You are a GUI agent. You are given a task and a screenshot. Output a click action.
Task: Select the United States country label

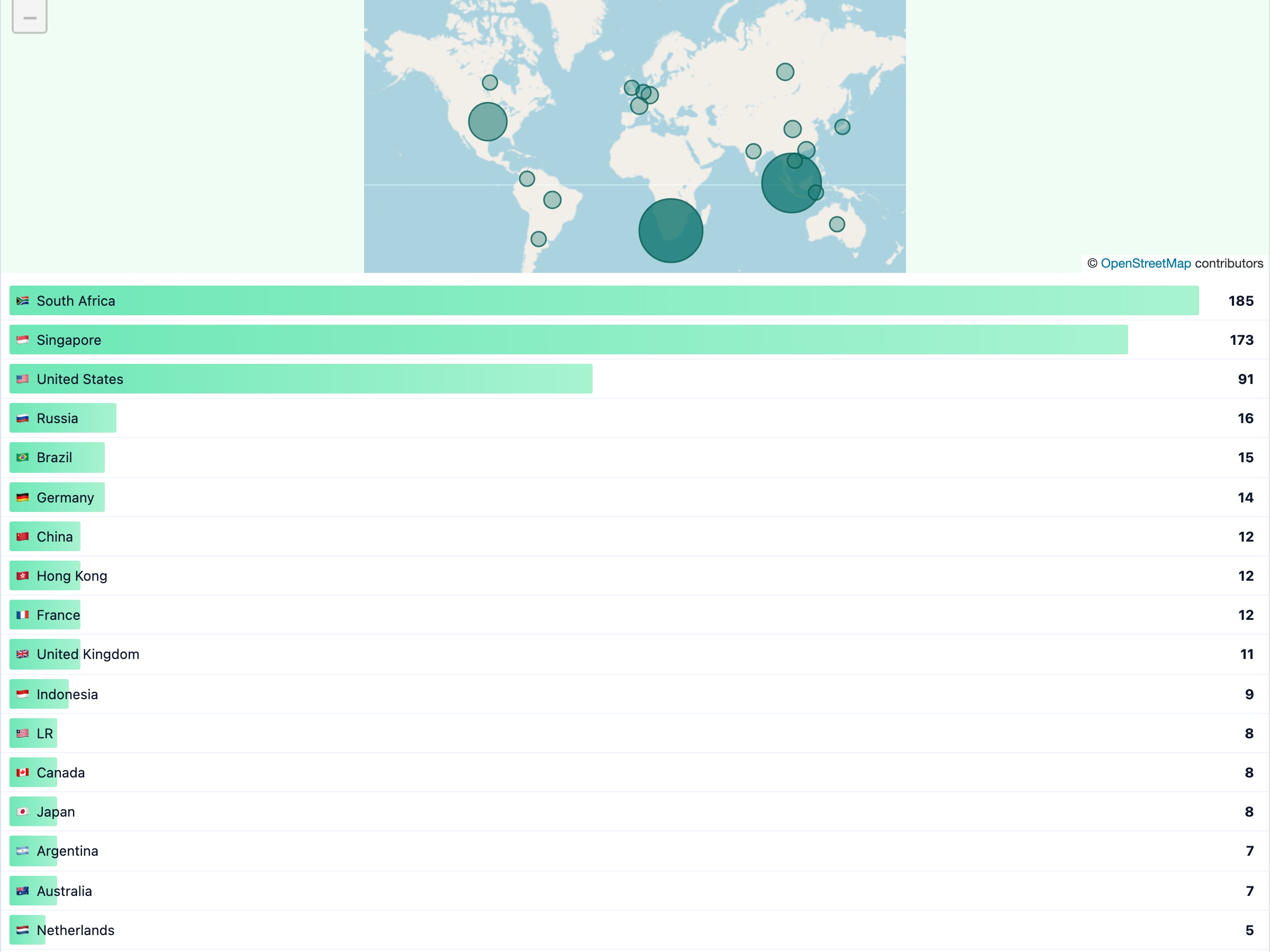[x=80, y=379]
